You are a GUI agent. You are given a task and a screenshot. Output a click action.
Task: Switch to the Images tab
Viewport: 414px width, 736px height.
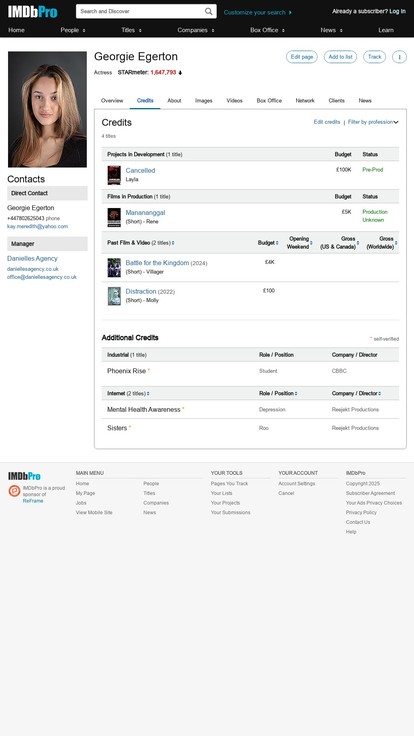204,100
